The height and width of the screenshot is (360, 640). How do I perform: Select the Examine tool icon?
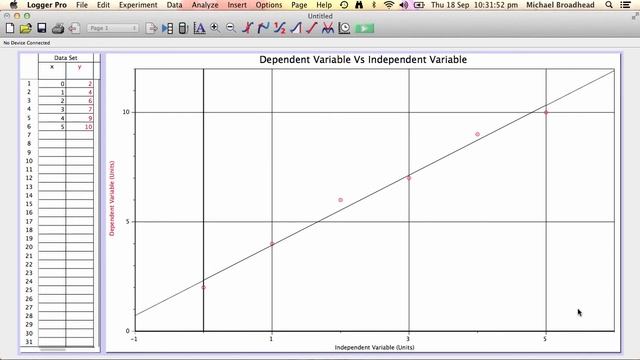point(247,28)
